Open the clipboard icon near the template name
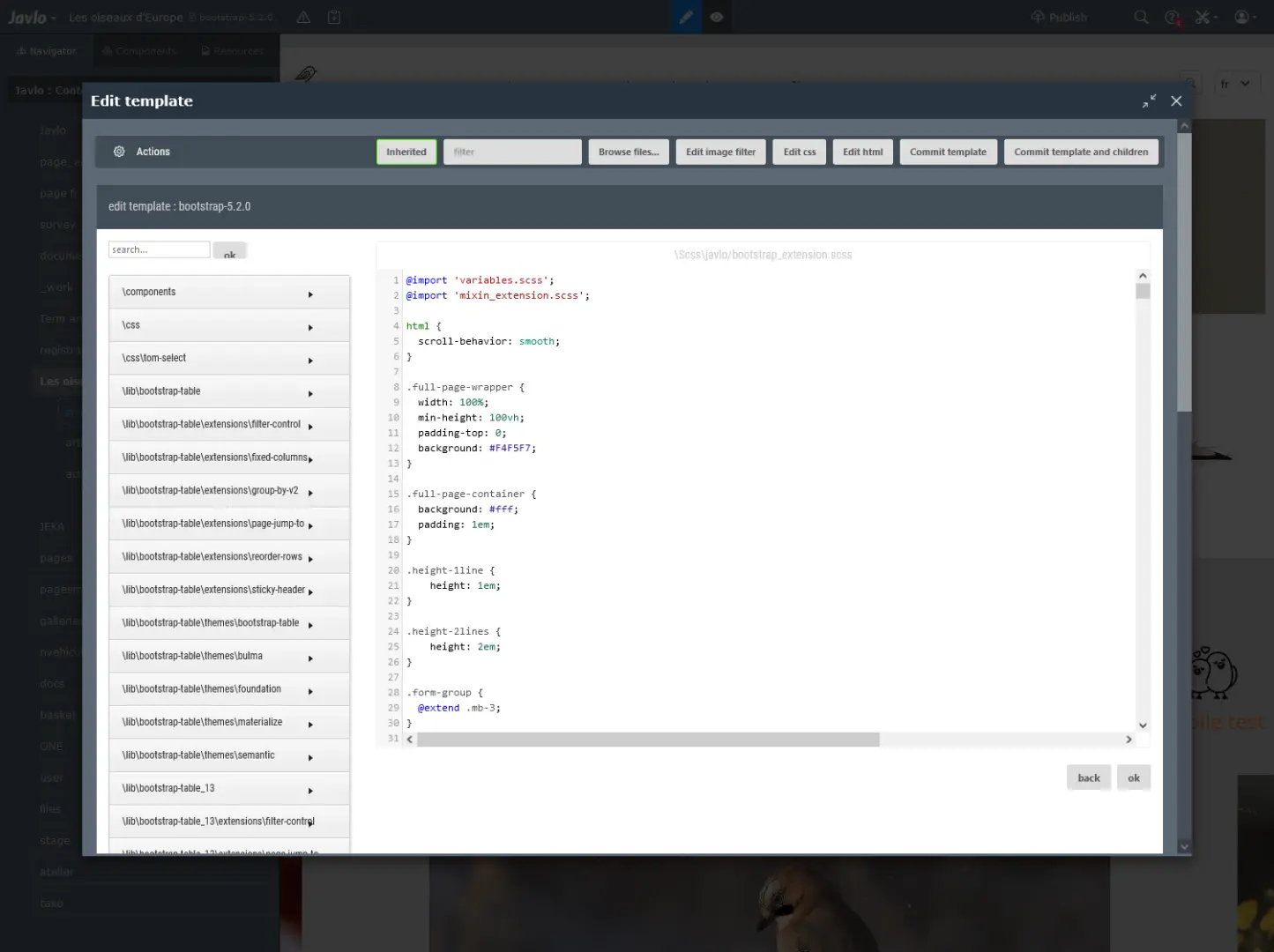Screen dimensions: 1274x952 coord(334,17)
